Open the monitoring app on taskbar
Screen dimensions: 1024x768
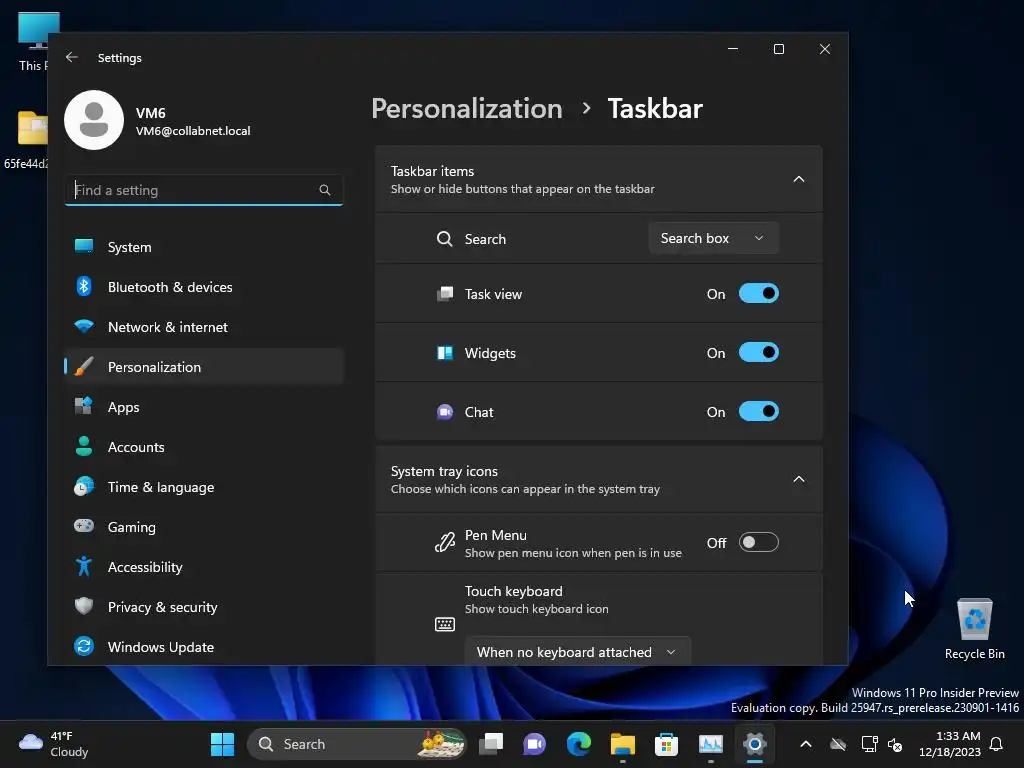click(x=711, y=744)
